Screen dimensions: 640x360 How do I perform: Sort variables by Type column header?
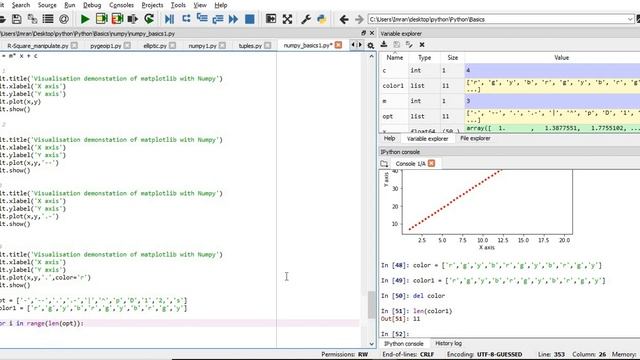tap(424, 58)
